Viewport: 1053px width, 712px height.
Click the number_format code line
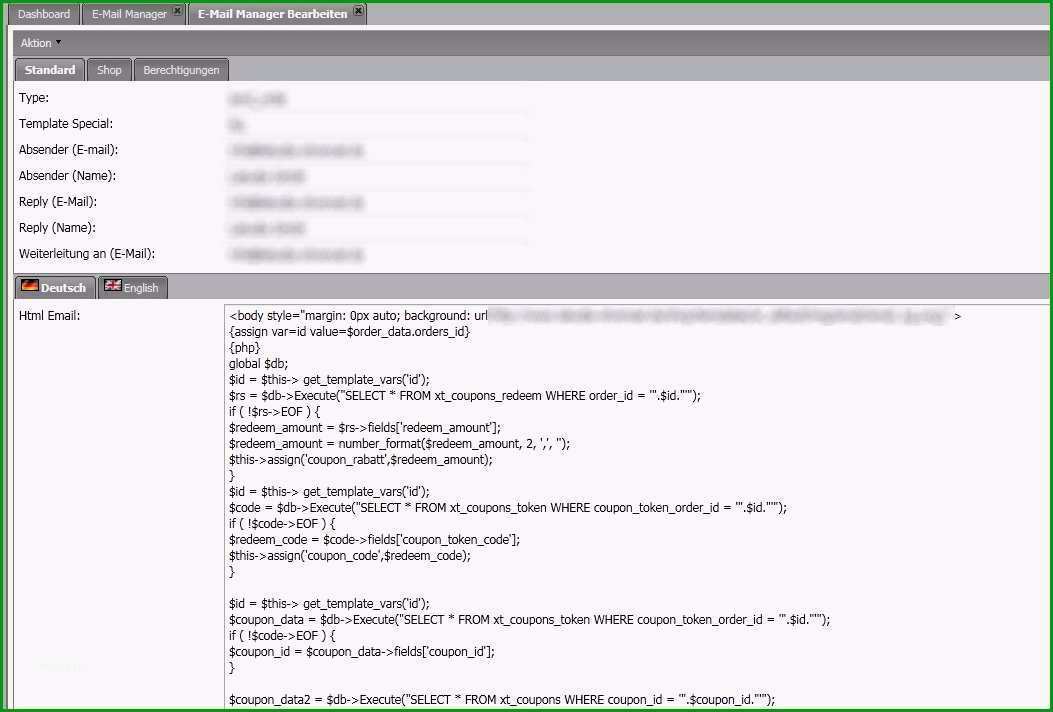tap(400, 444)
